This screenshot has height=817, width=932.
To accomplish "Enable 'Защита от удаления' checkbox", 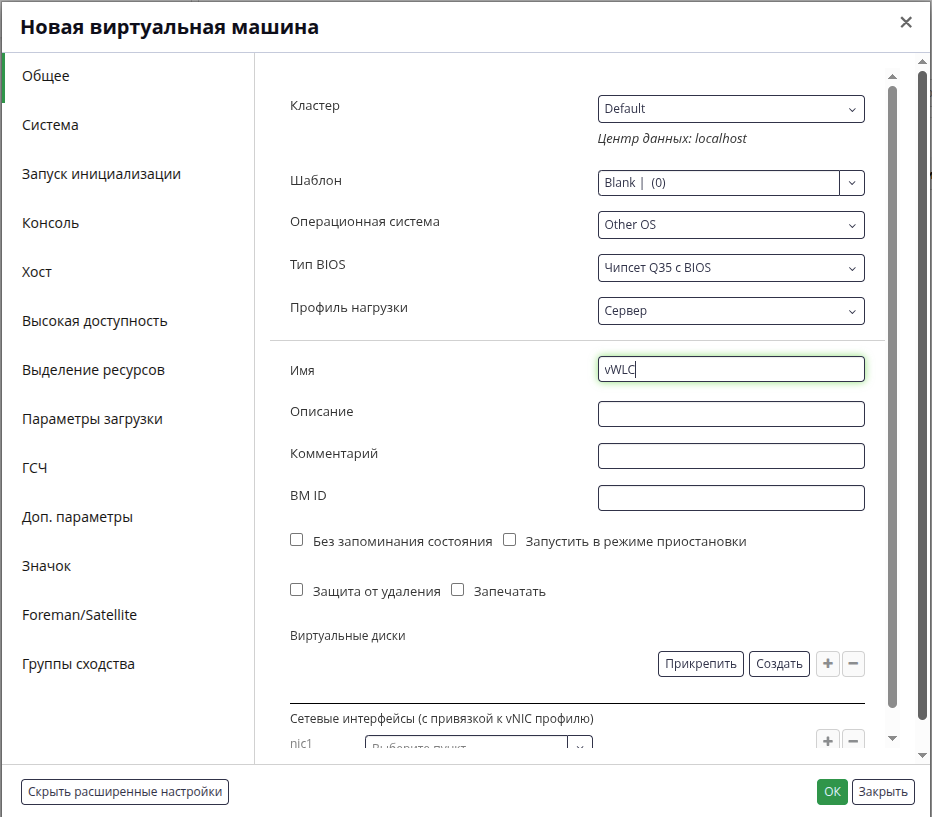I will pos(297,590).
